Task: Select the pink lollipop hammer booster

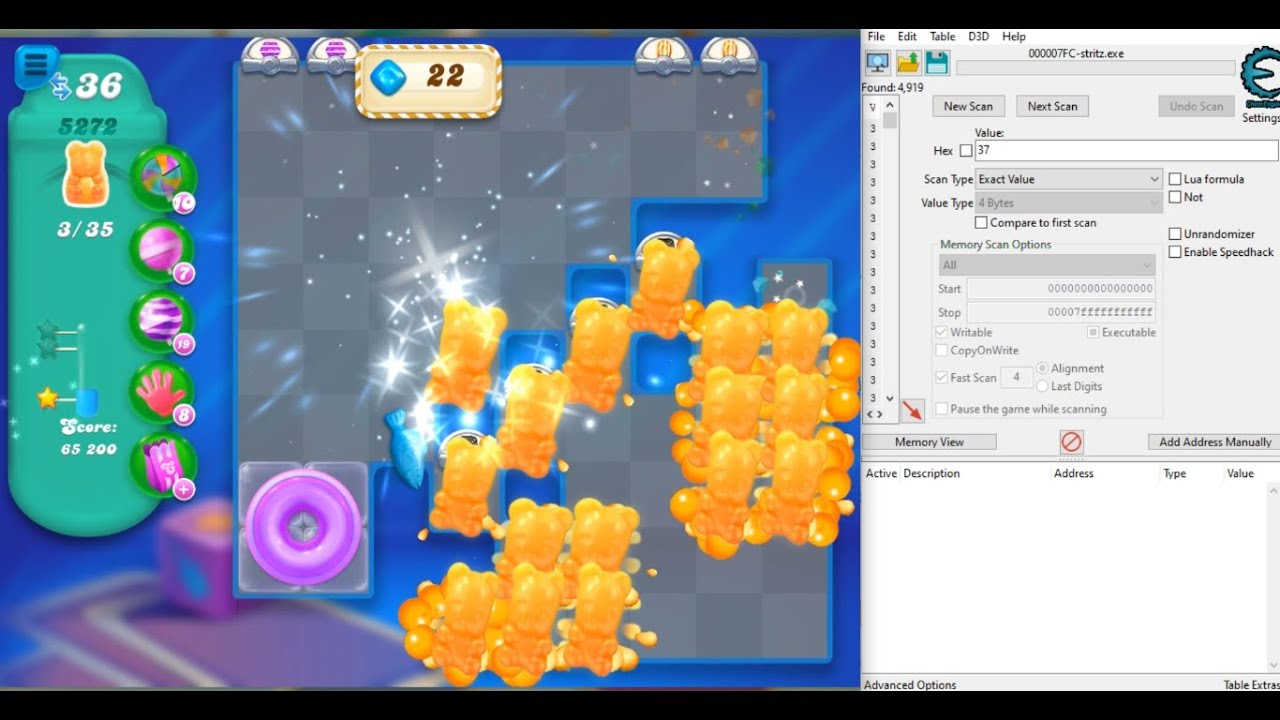Action: pyautogui.click(x=161, y=250)
